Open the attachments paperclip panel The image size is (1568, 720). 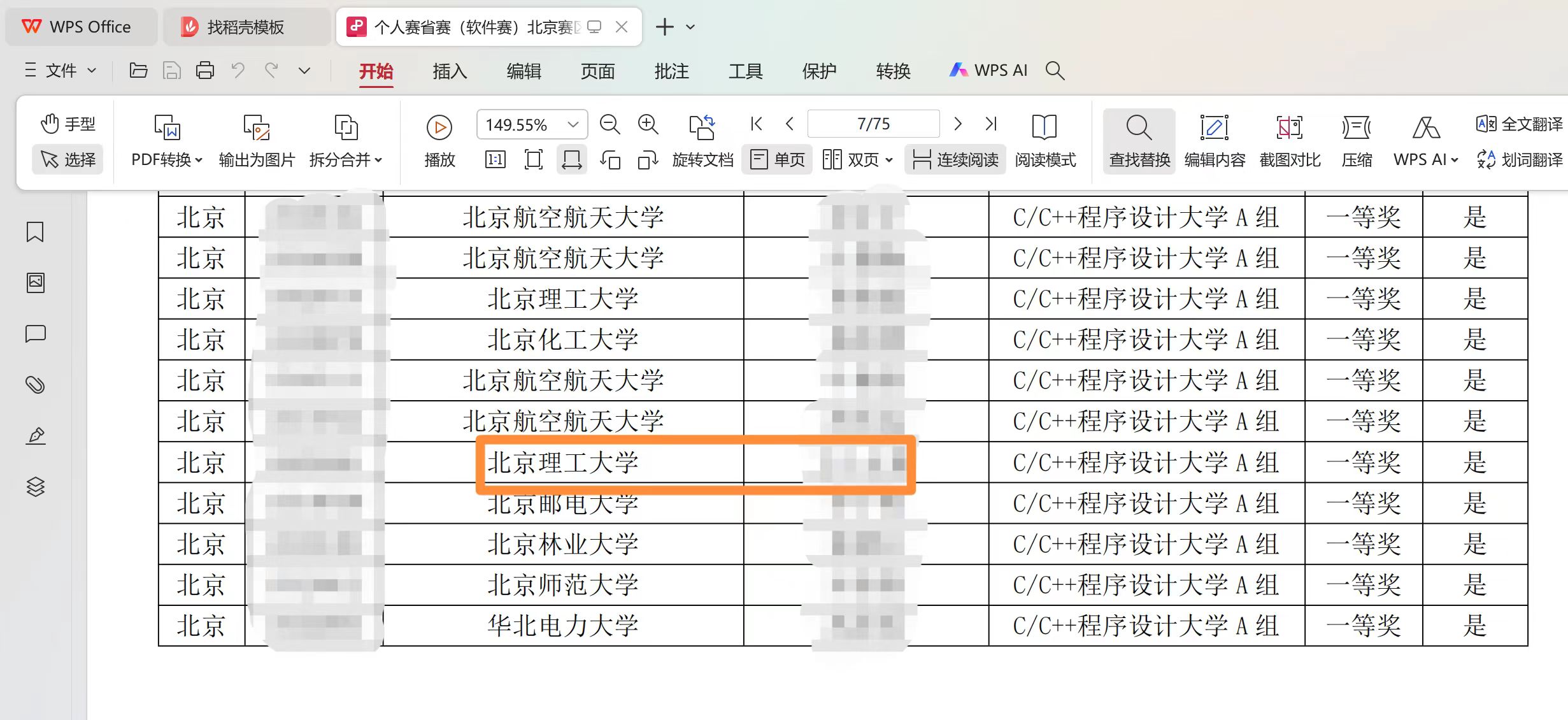pos(35,385)
